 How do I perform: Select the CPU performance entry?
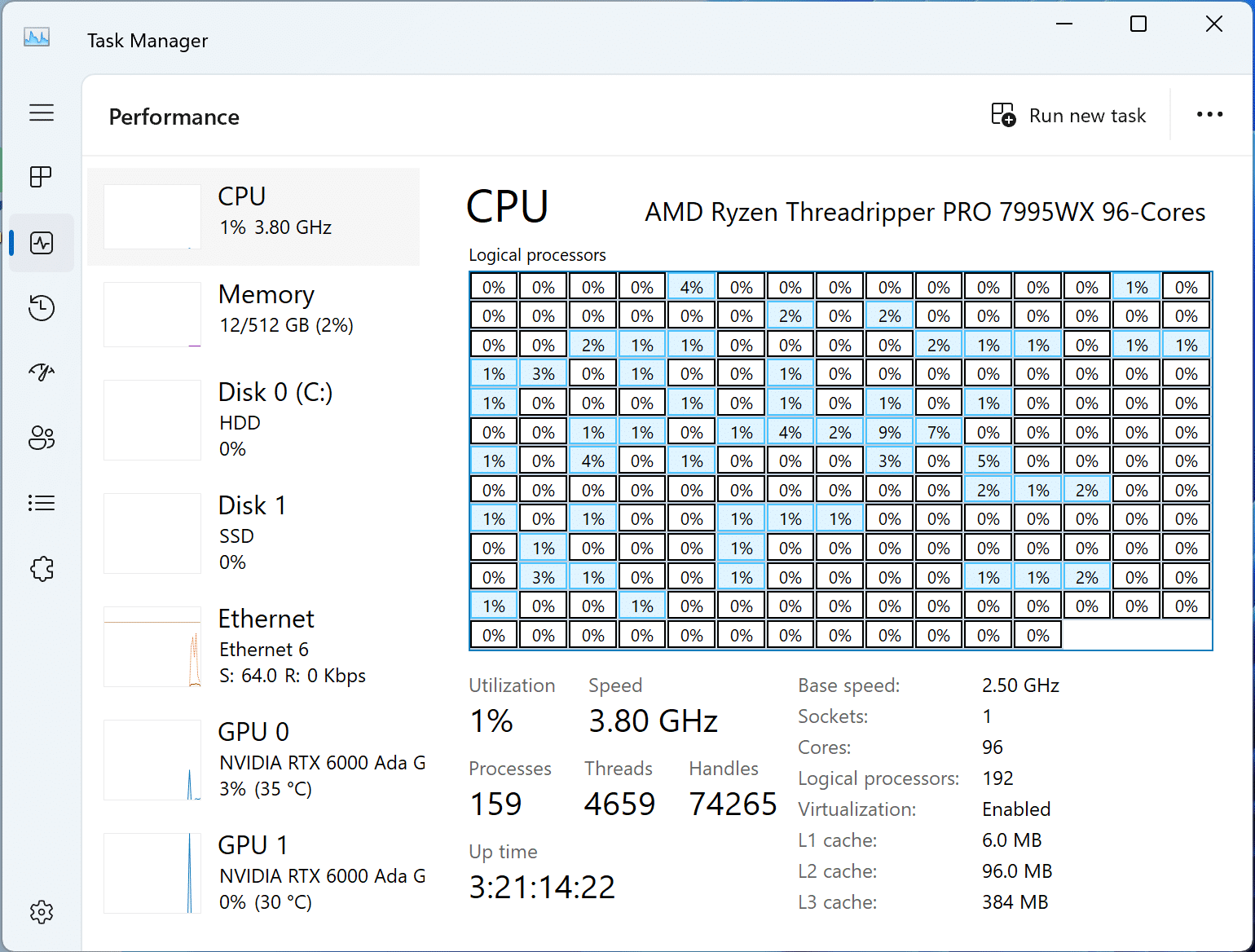pyautogui.click(x=253, y=217)
